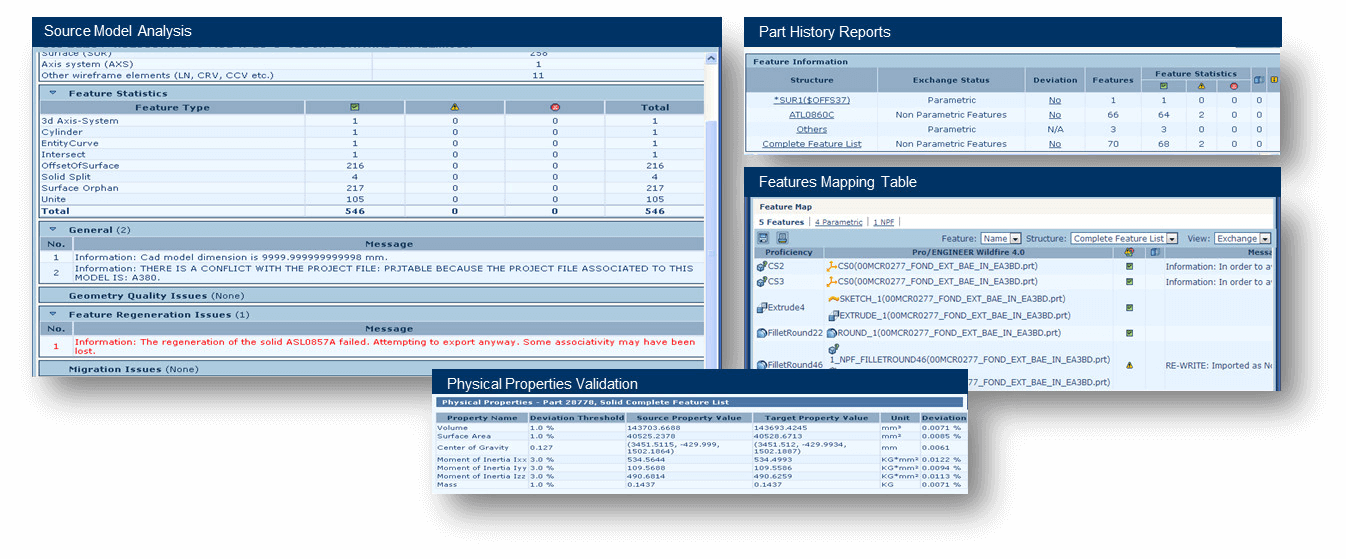Collapse the General messages section
The height and width of the screenshot is (559, 1346).
52,230
